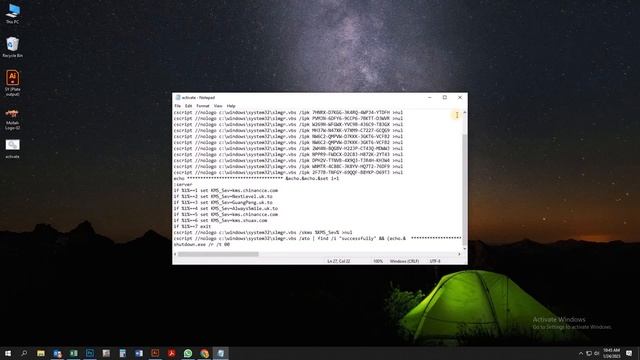640x360 pixels.
Task: Place cursor on the ':server' line
Action: click(183, 184)
